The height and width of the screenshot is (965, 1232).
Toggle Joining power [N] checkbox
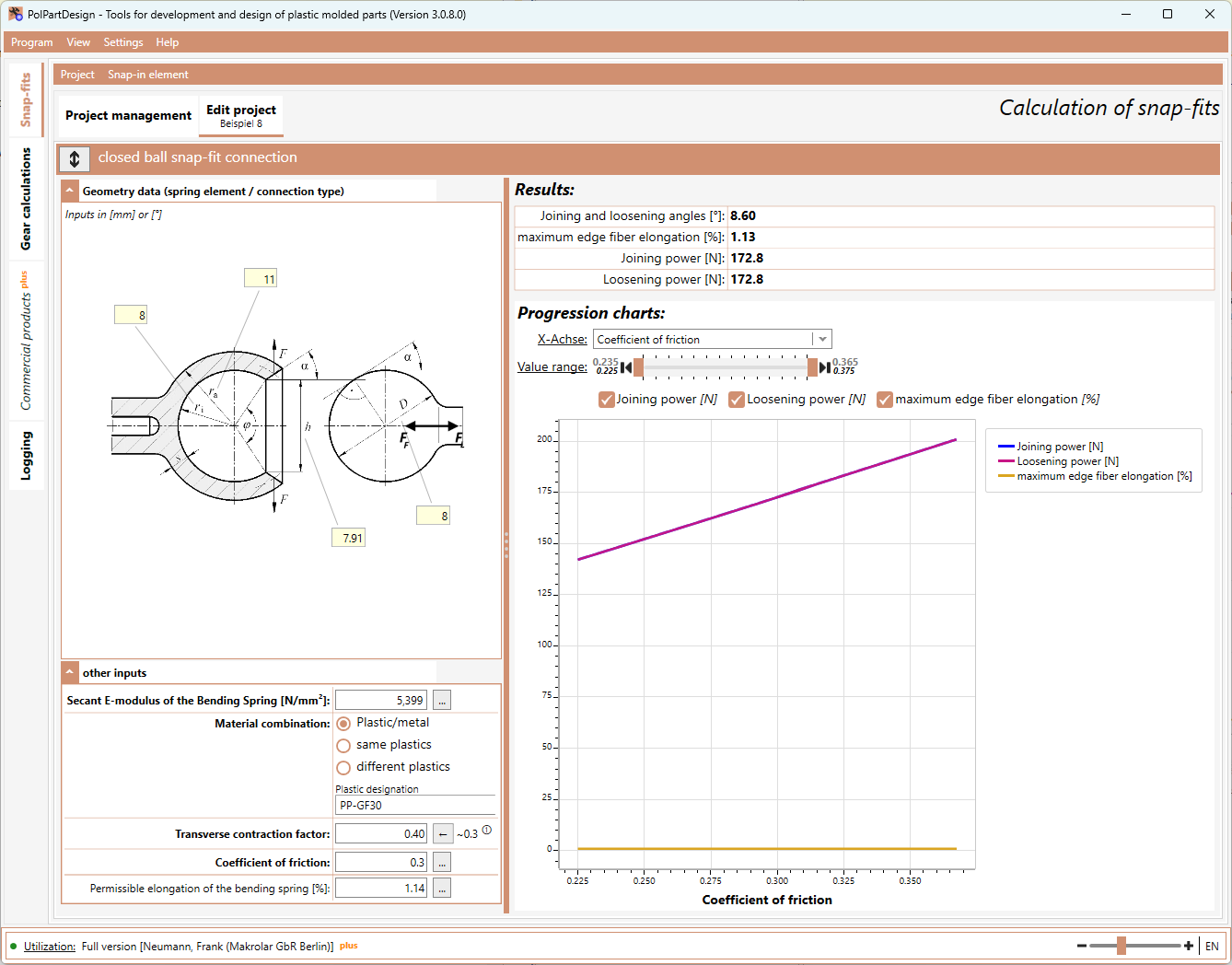607,400
